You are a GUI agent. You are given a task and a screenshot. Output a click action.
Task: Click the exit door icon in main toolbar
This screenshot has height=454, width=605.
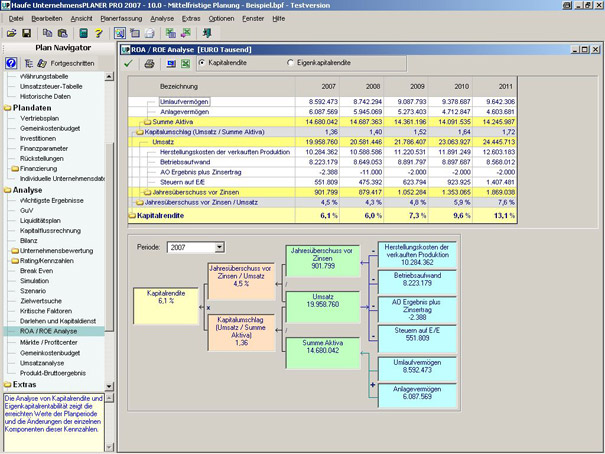207,33
